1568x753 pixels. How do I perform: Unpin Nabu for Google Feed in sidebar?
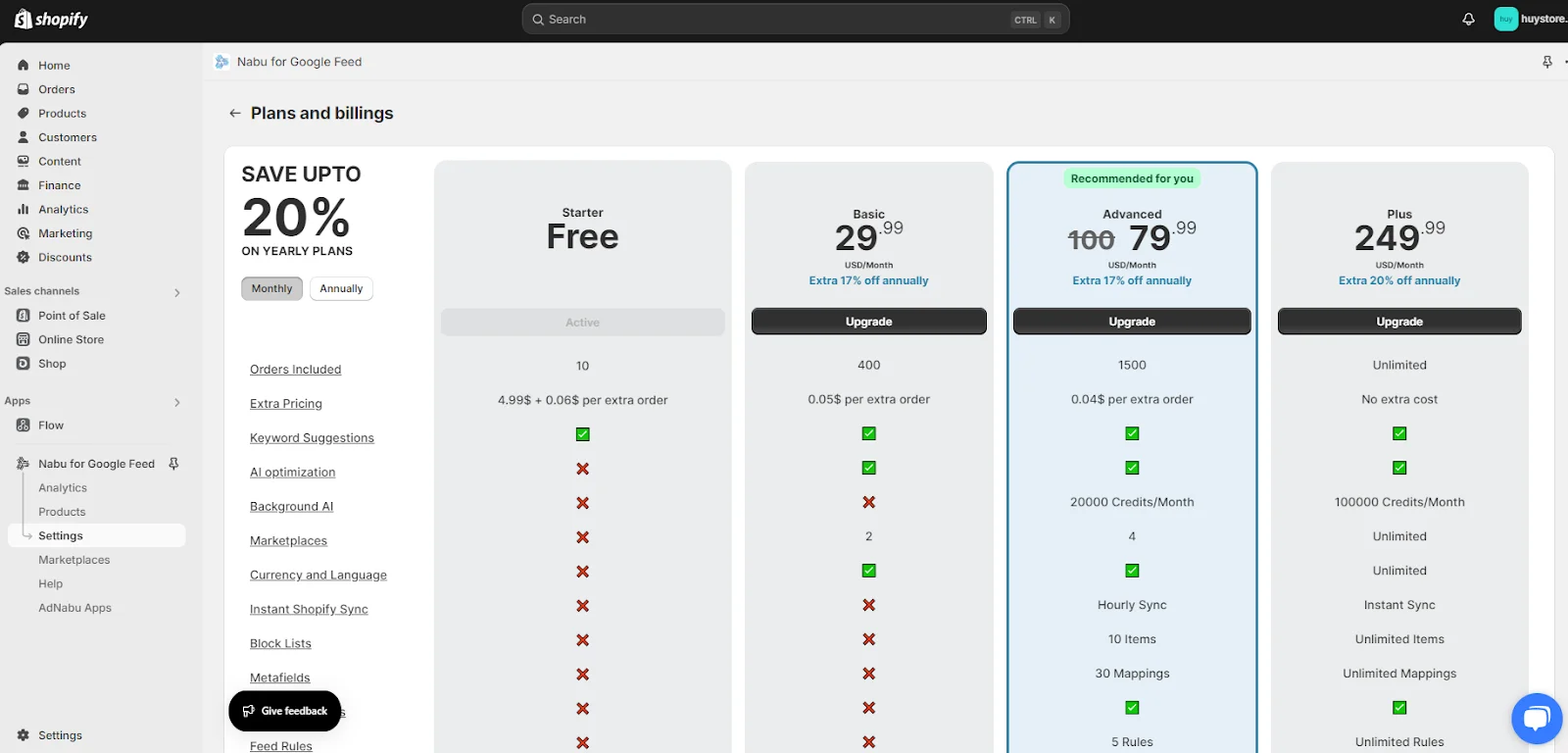pyautogui.click(x=173, y=464)
